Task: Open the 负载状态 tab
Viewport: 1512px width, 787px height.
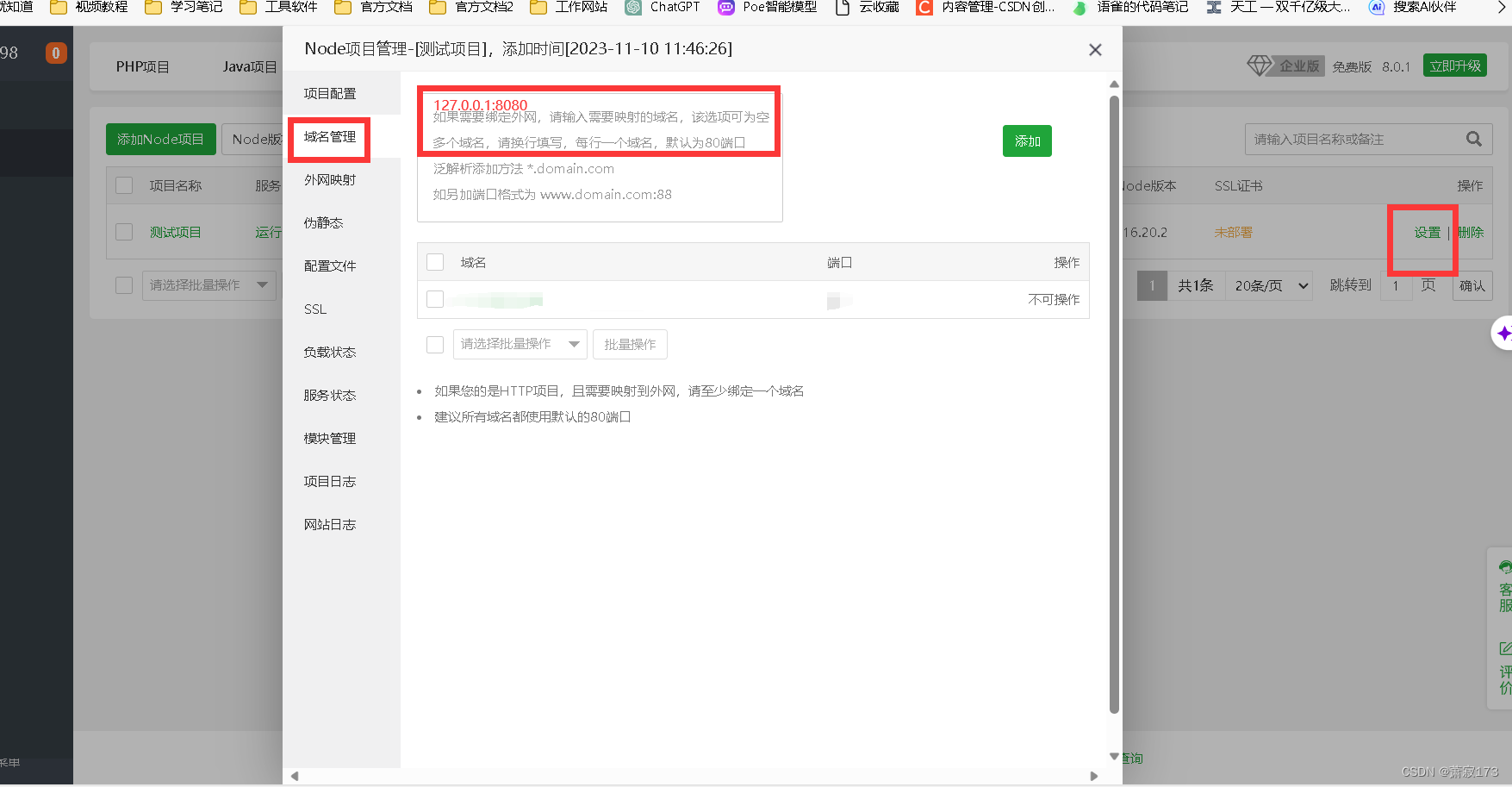Action: (341, 352)
